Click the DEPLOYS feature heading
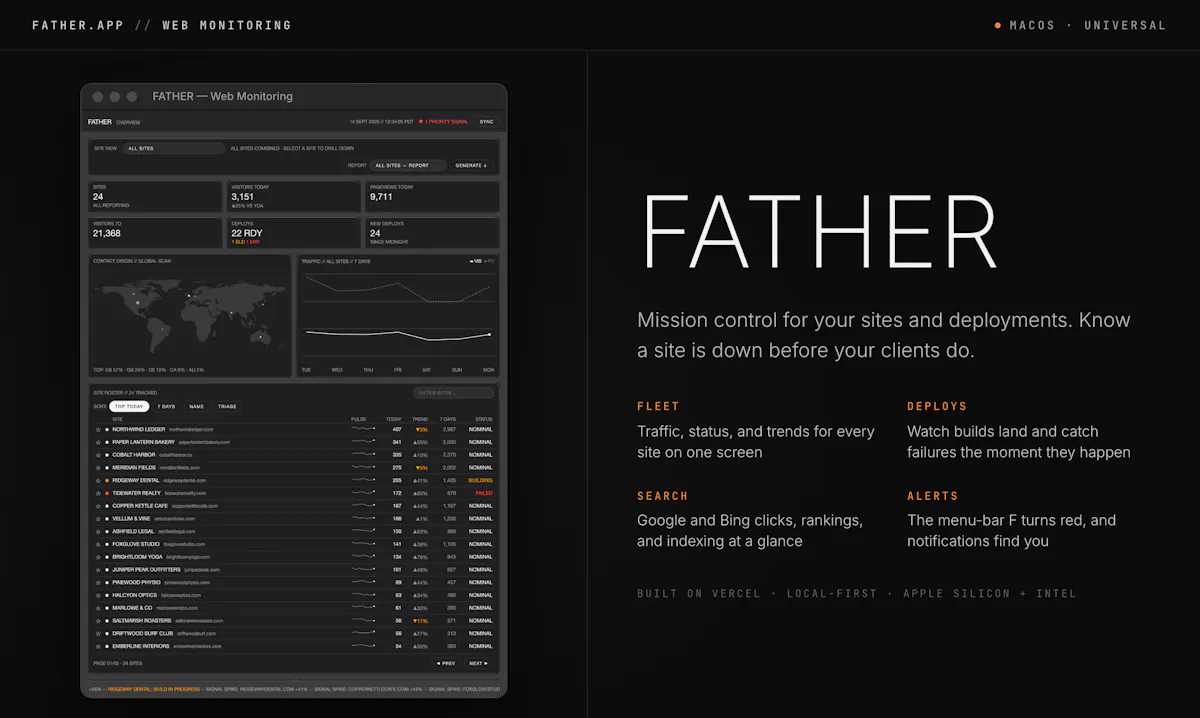Image resolution: width=1200 pixels, height=718 pixels. pyautogui.click(x=937, y=407)
